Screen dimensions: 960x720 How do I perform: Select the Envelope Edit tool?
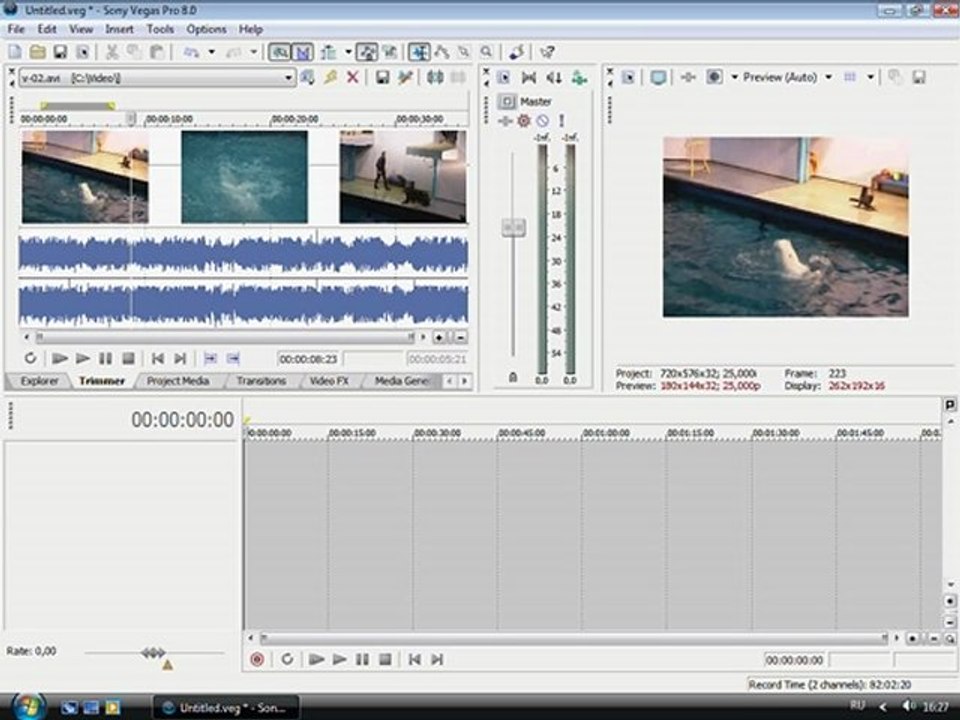[441, 52]
